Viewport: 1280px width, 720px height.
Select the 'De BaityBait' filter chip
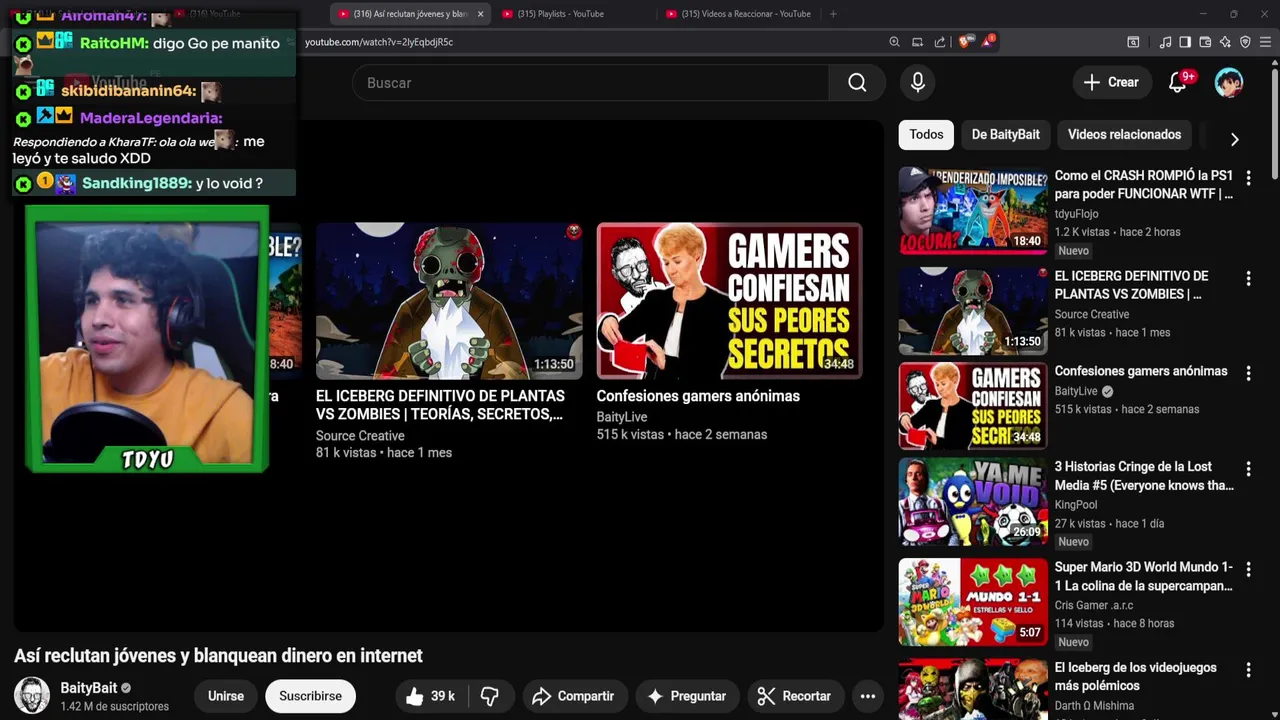(x=1005, y=135)
